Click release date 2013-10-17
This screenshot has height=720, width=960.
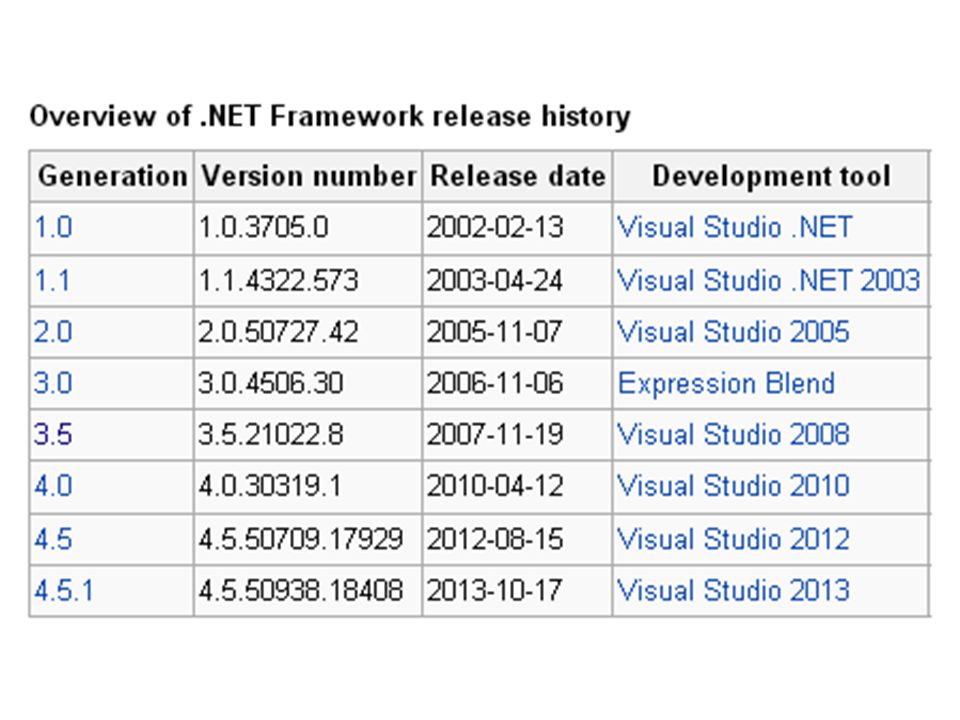point(495,591)
